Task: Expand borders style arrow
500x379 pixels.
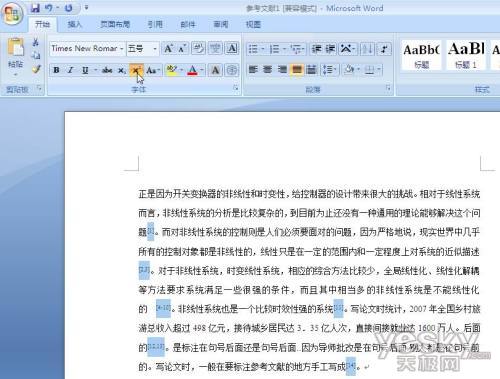Action: click(378, 70)
